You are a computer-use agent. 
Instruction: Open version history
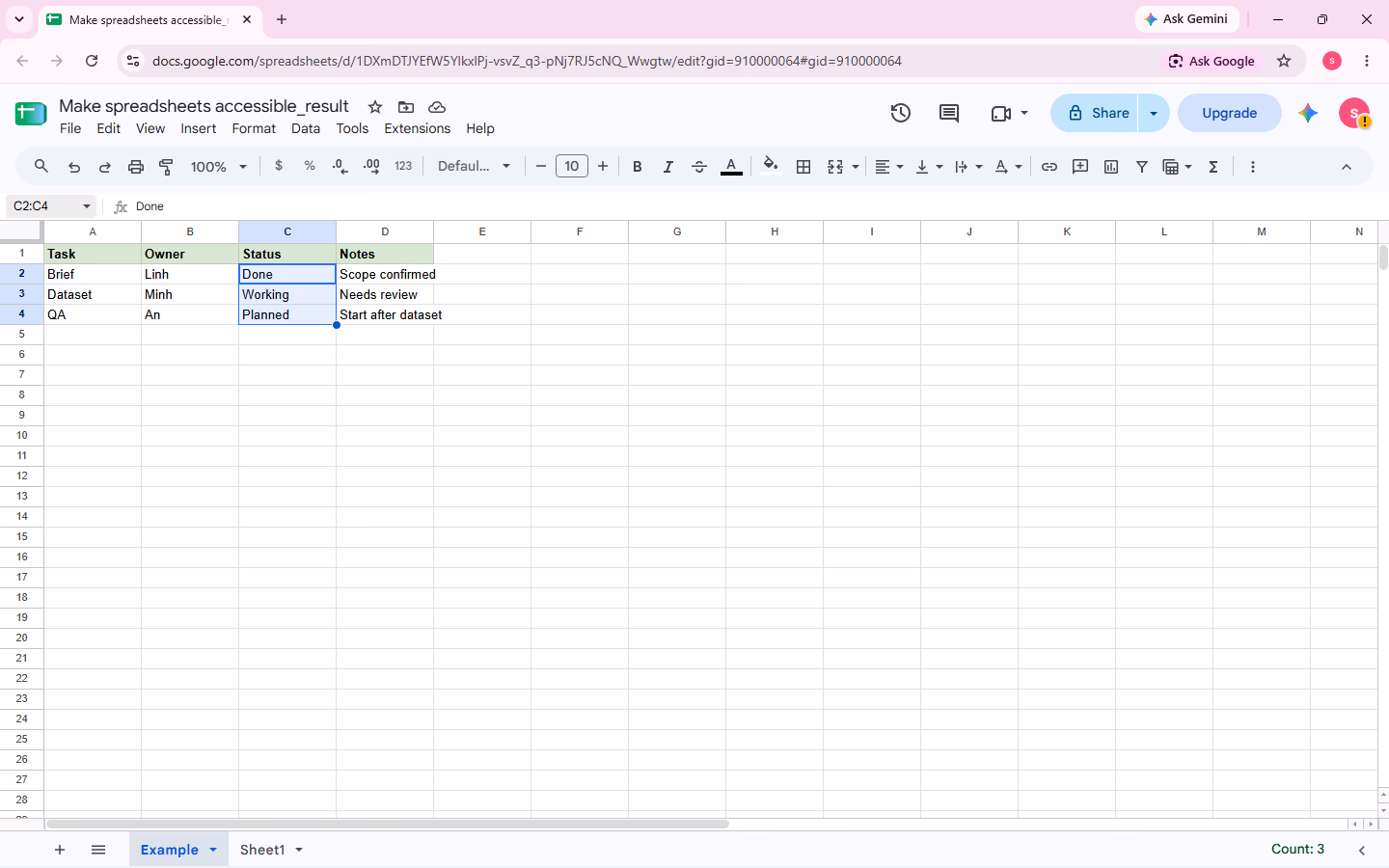point(901,113)
